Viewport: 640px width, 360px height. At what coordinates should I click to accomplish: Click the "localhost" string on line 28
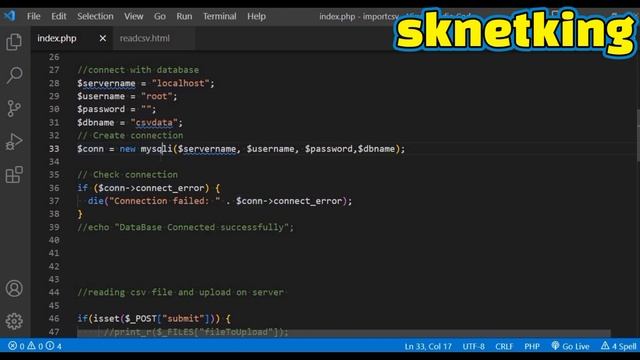pyautogui.click(x=180, y=83)
